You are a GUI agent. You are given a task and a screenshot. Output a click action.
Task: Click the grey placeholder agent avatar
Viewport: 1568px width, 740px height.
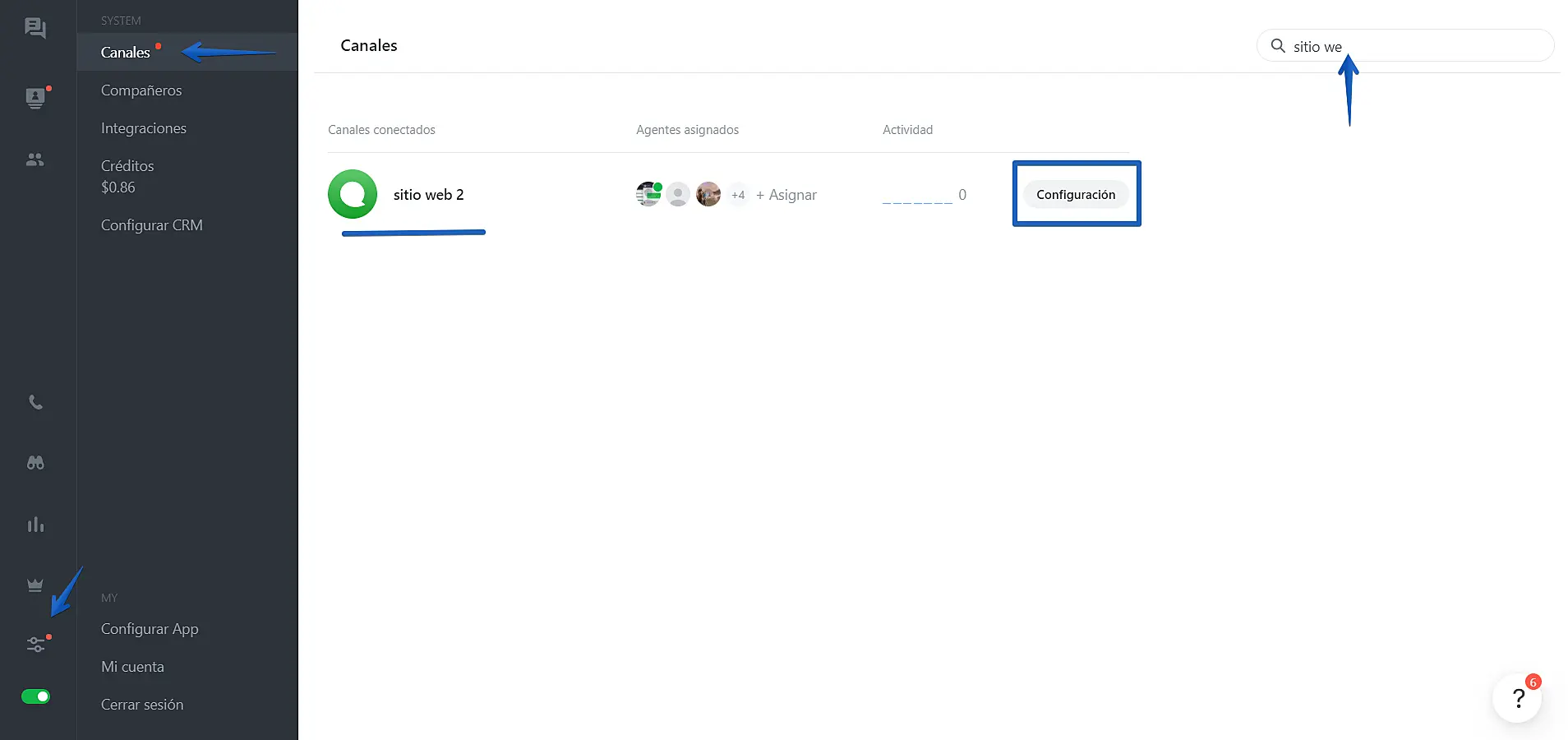tap(678, 194)
